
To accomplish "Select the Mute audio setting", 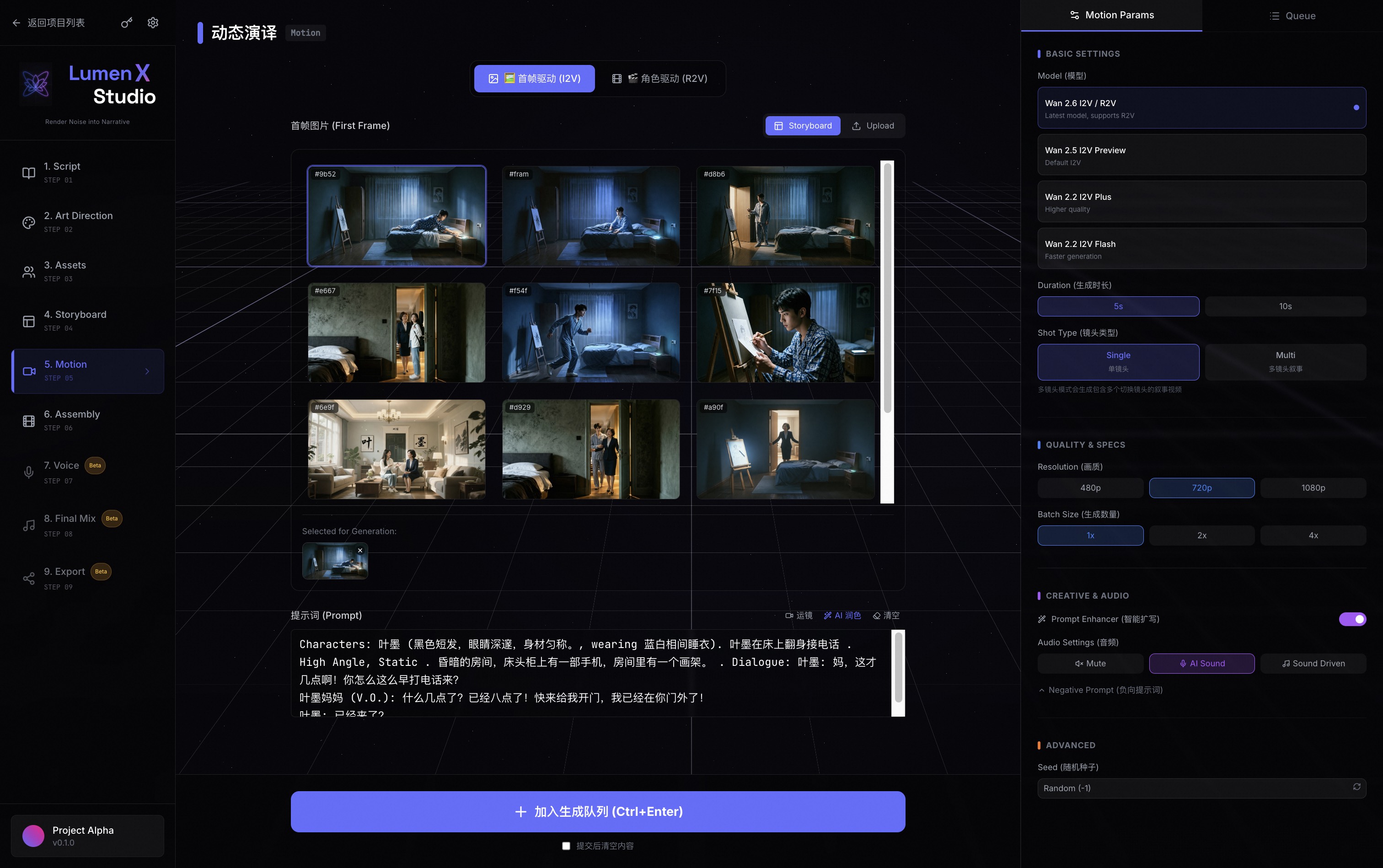I will point(1090,663).
